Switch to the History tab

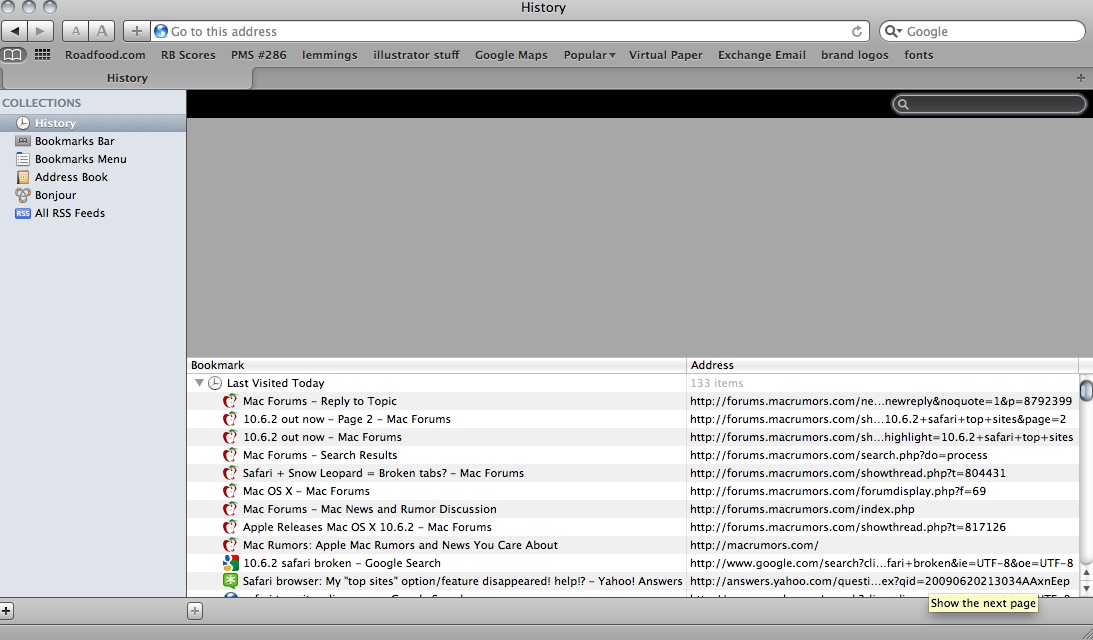[x=127, y=78]
